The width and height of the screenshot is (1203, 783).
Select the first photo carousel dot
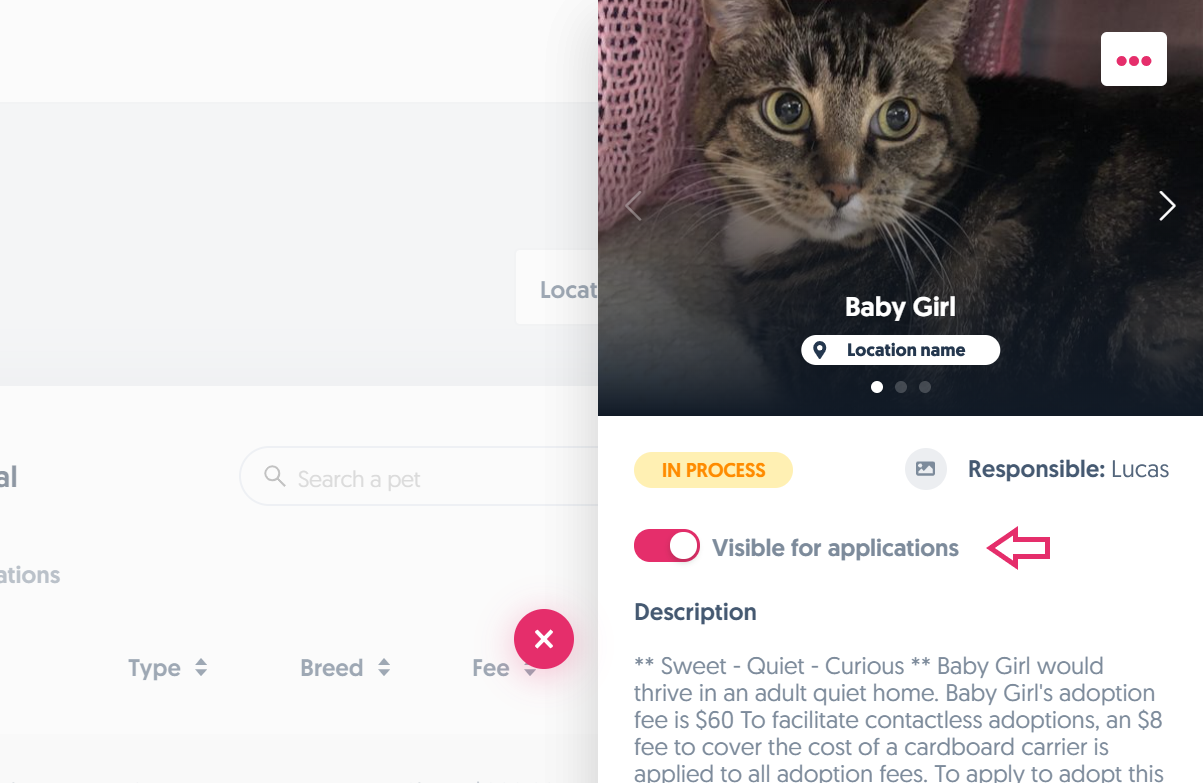click(877, 387)
